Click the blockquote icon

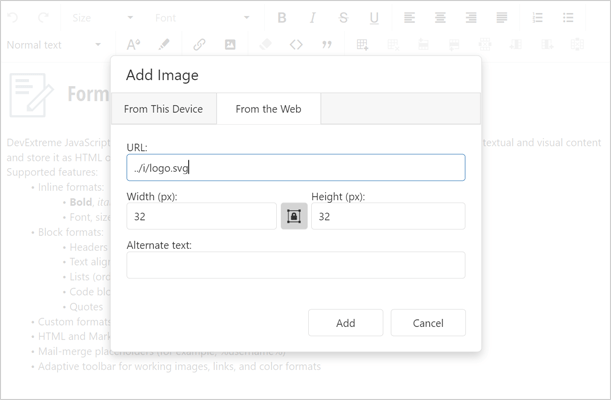327,45
